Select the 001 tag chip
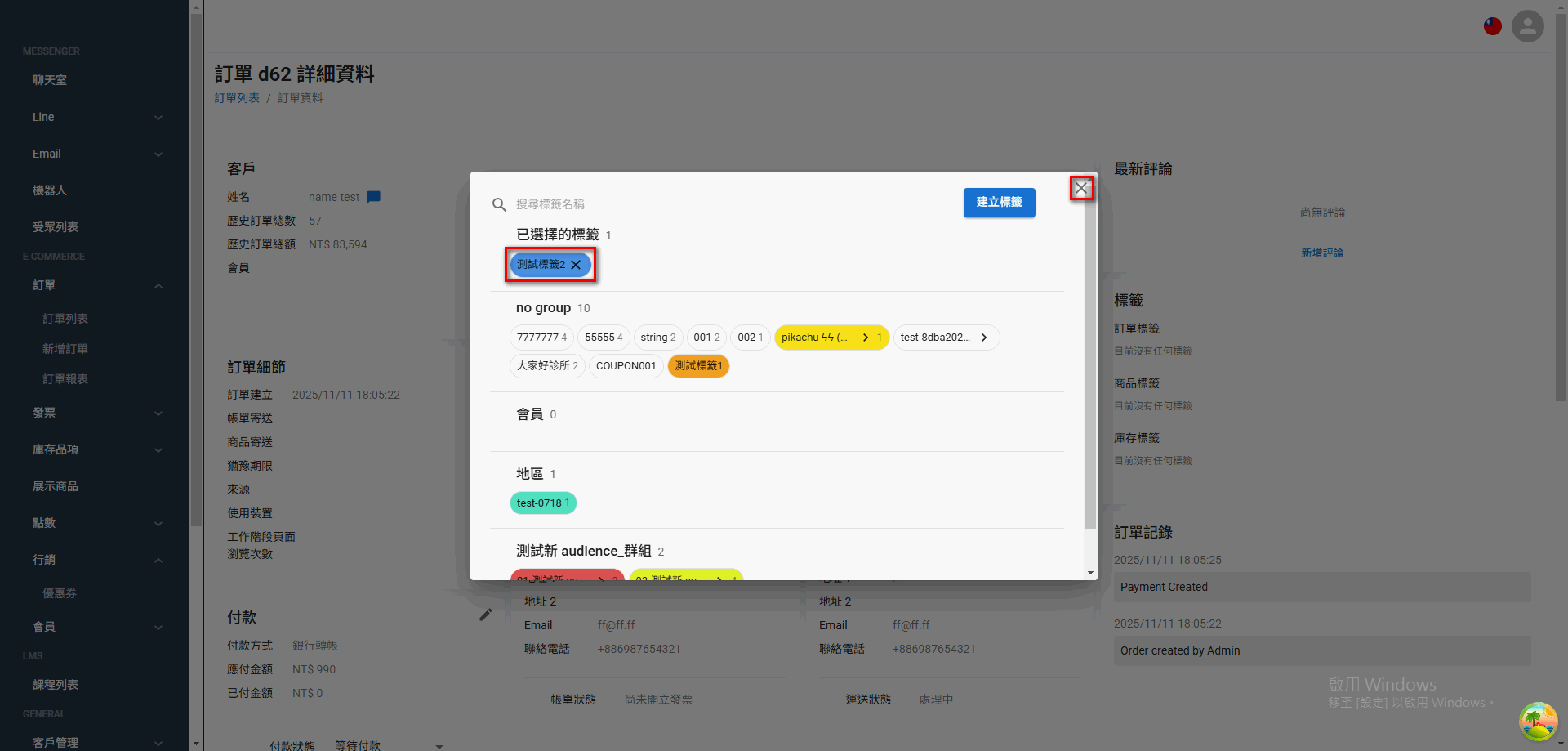 [x=706, y=338]
